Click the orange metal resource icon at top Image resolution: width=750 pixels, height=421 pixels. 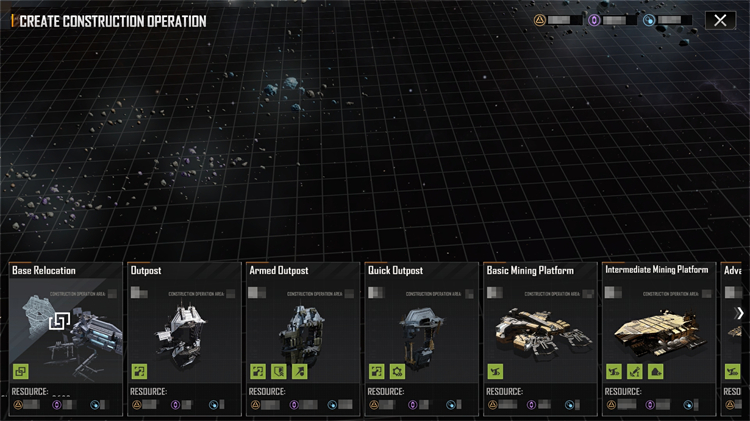click(x=540, y=20)
